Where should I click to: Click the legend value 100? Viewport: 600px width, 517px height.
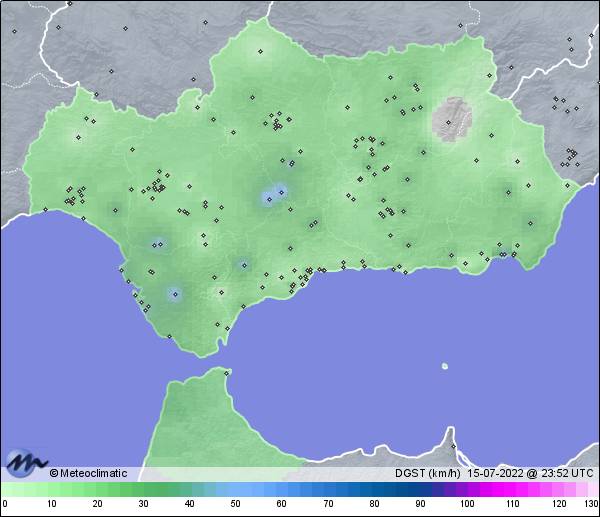tap(467, 504)
